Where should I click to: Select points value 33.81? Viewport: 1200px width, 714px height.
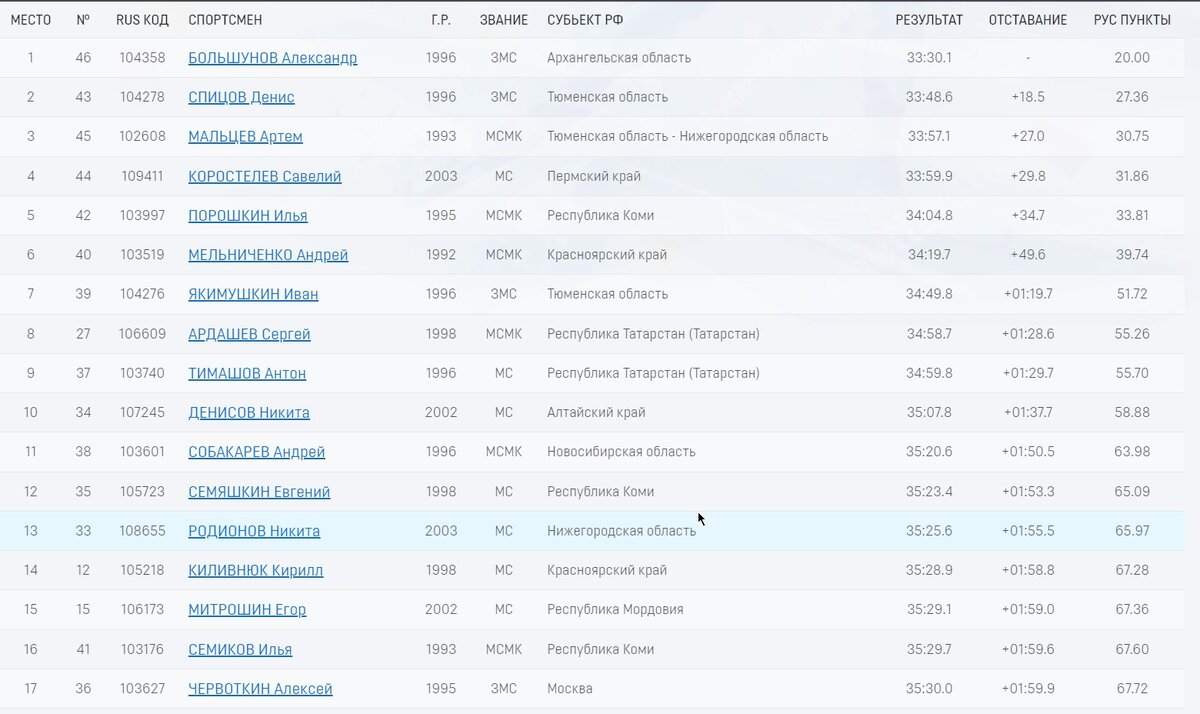[x=1132, y=216]
